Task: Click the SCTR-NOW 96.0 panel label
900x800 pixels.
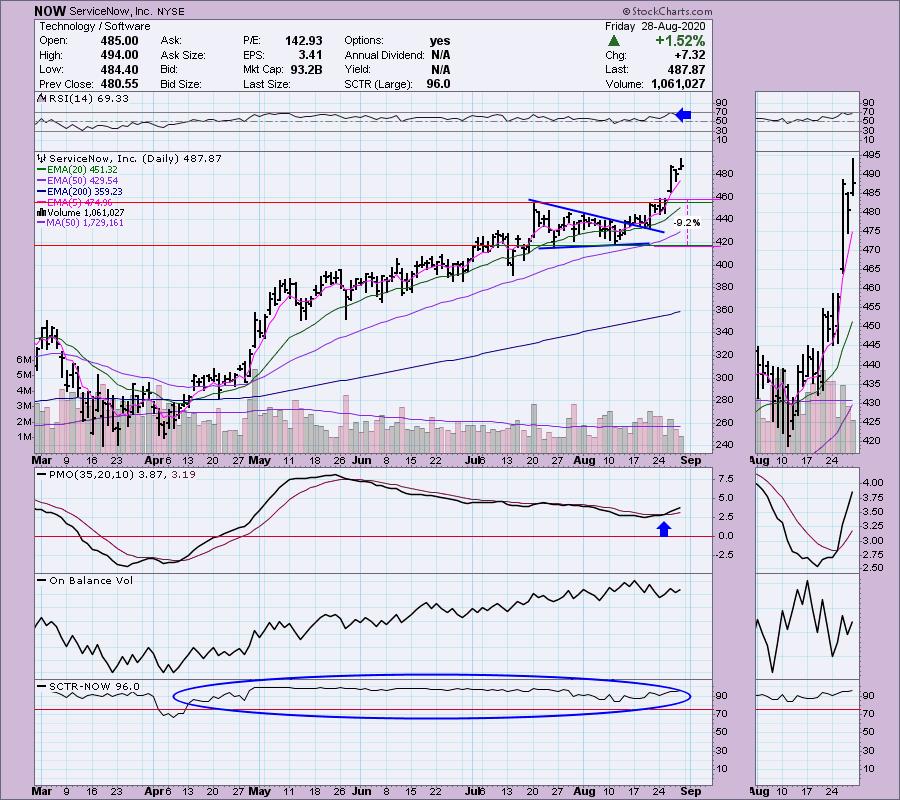Action: 94,687
